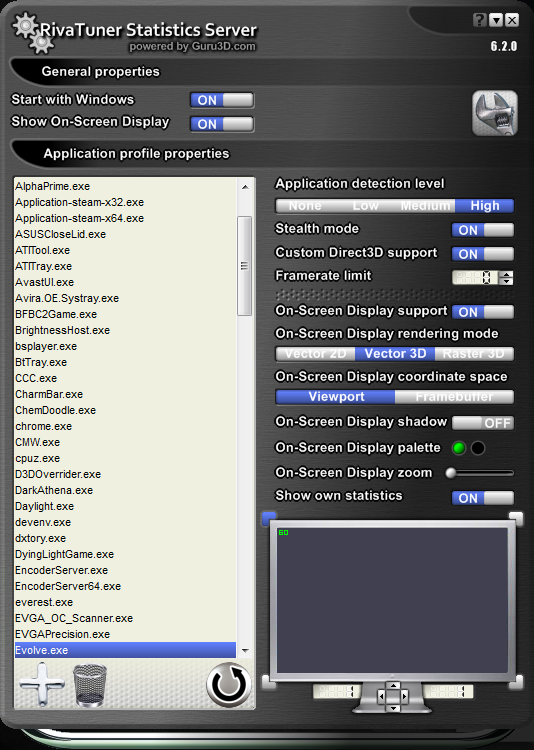Select the top-right OSD corner marker

tap(516, 518)
